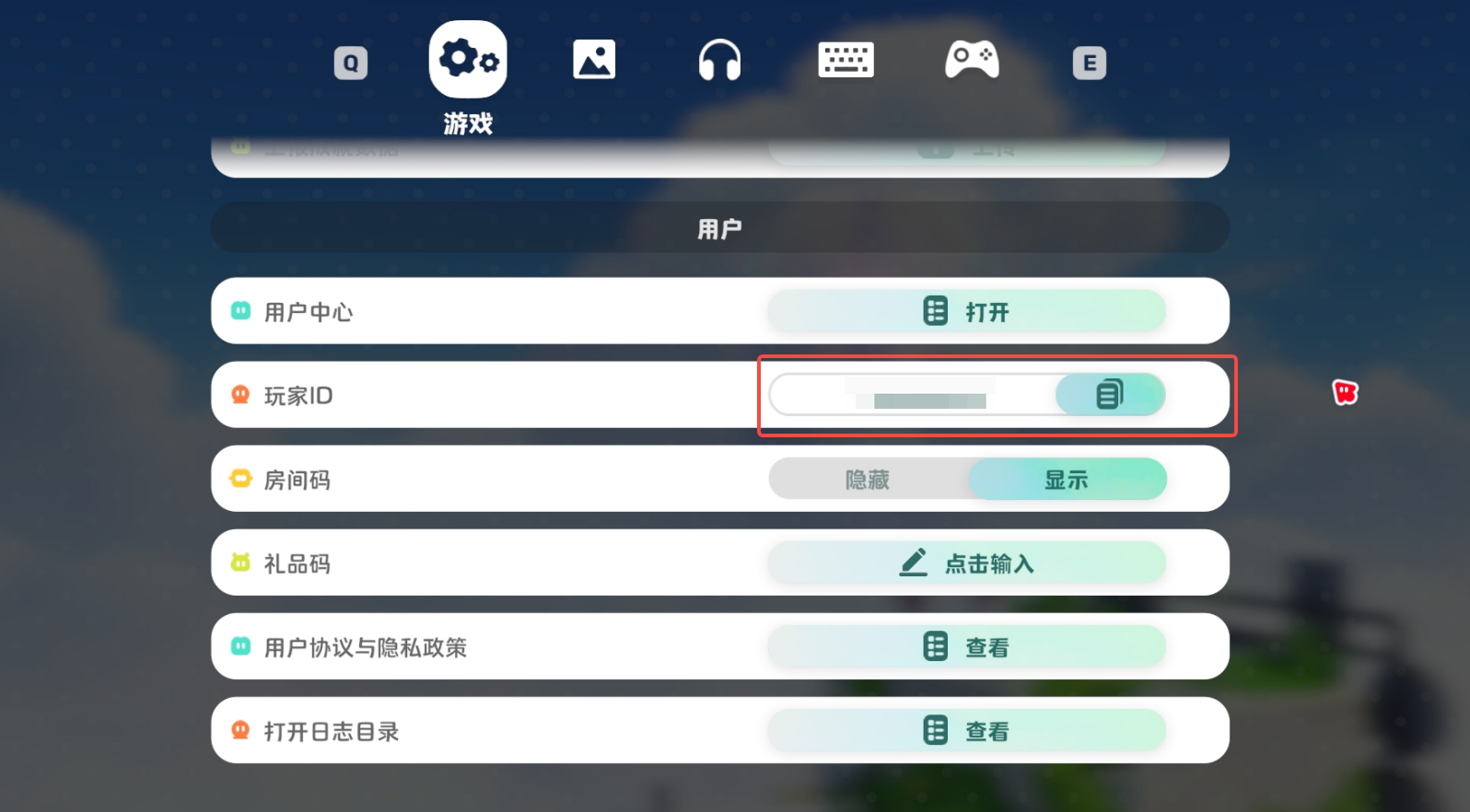Viewport: 1470px width, 812px height.
Task: Click the 礼品码 row label
Action: coord(297,563)
